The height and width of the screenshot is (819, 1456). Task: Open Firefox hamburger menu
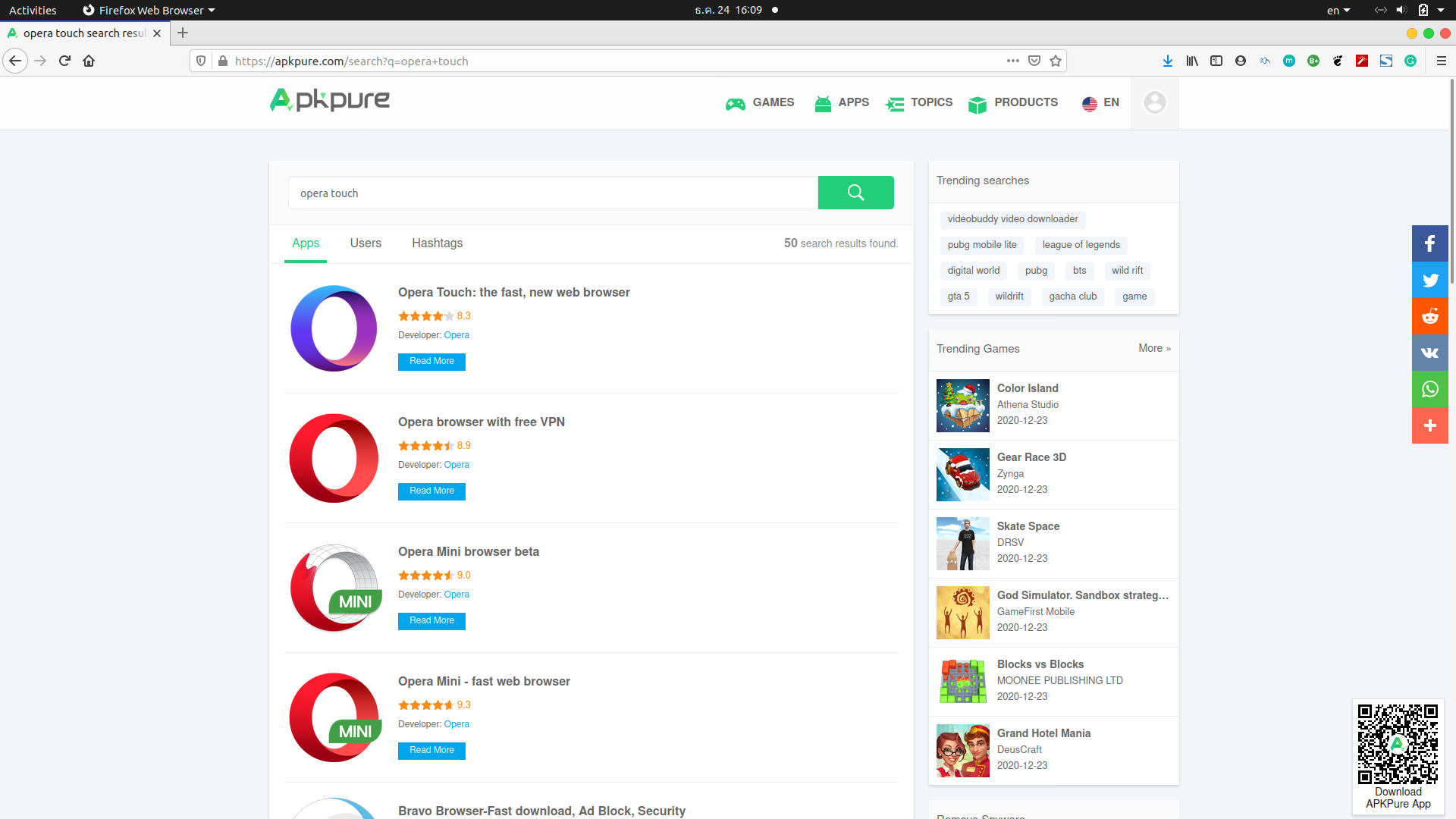(x=1442, y=61)
